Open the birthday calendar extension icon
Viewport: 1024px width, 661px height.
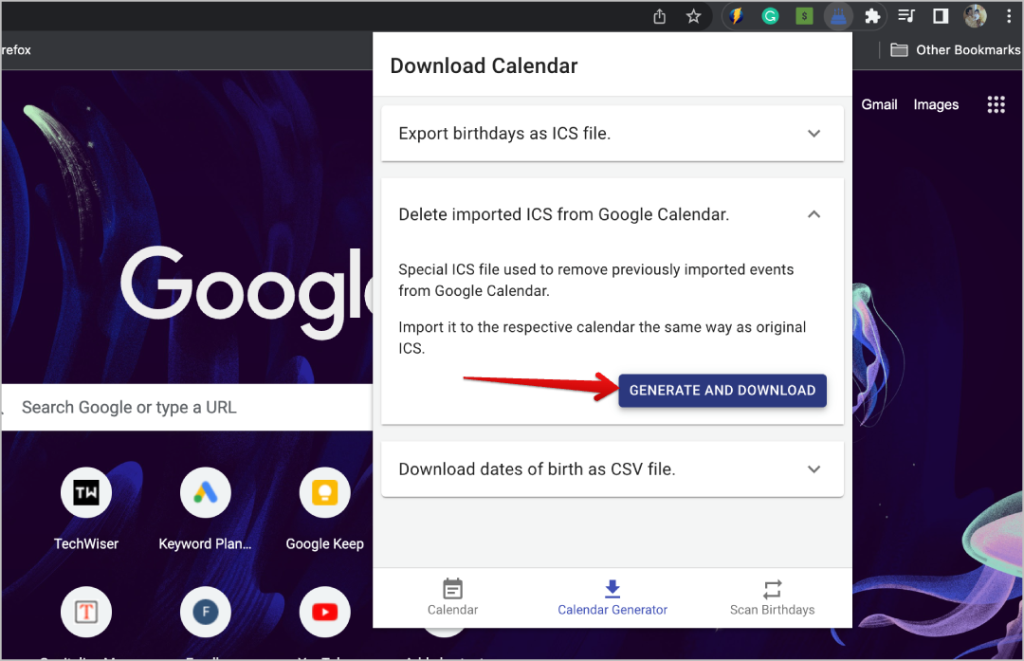pos(839,16)
